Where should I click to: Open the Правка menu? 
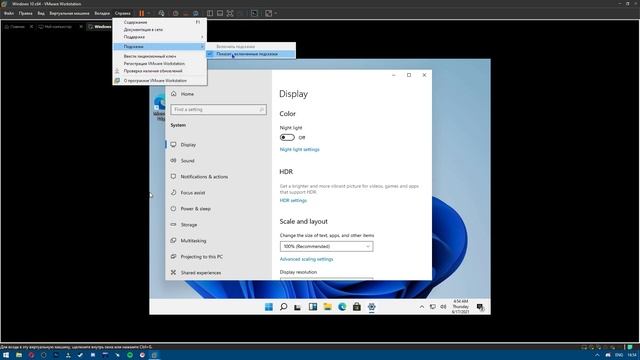(x=25, y=13)
